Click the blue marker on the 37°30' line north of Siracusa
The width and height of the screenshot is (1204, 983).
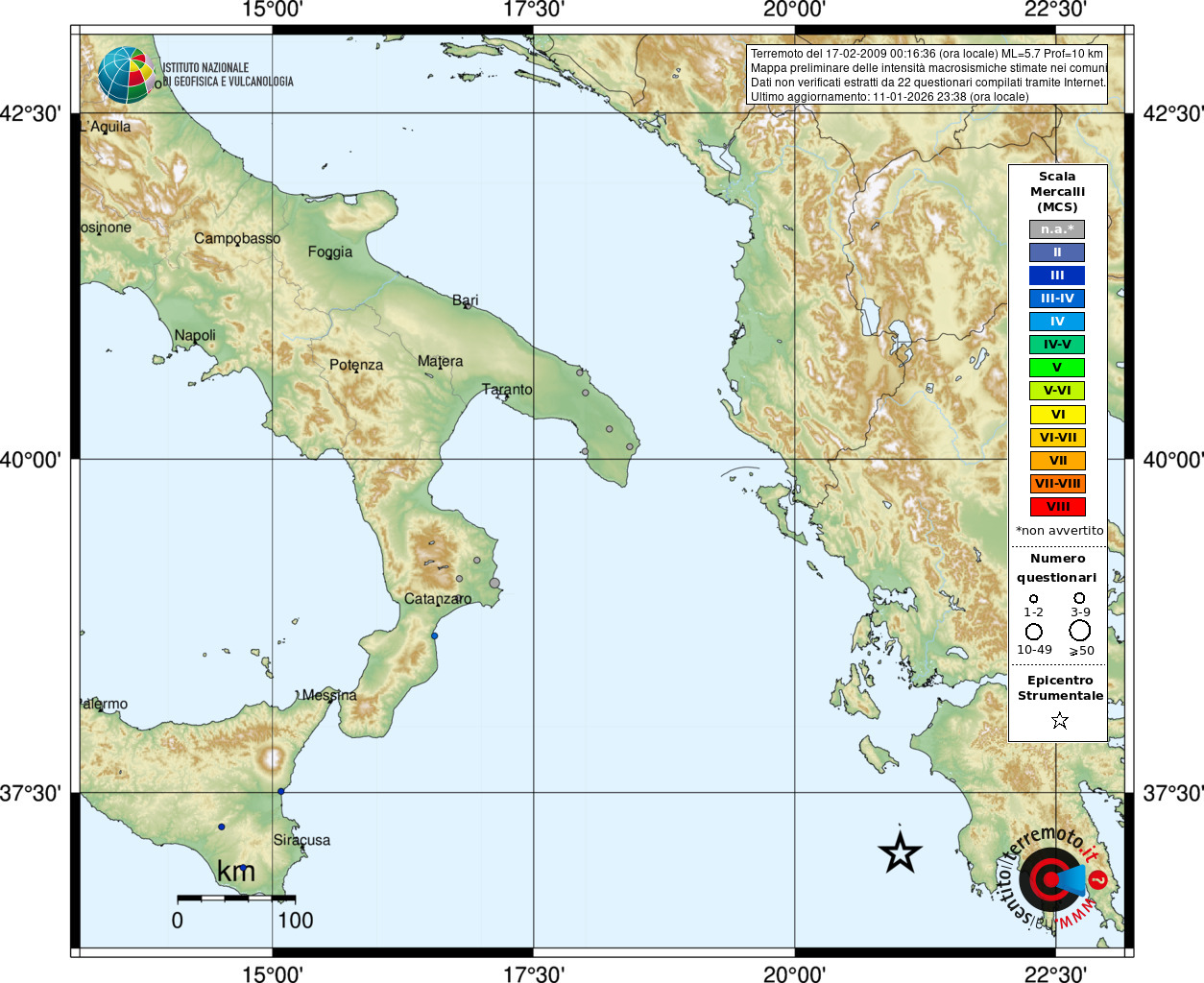point(281,791)
